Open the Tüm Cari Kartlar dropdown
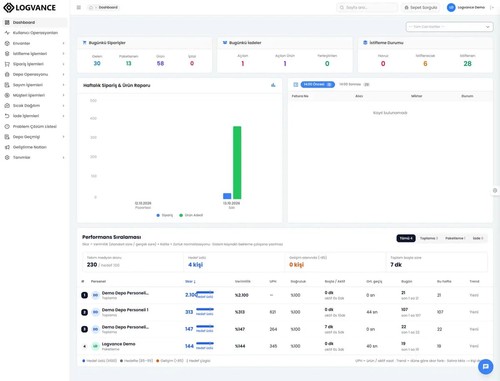The height and width of the screenshot is (381, 500). click(449, 27)
